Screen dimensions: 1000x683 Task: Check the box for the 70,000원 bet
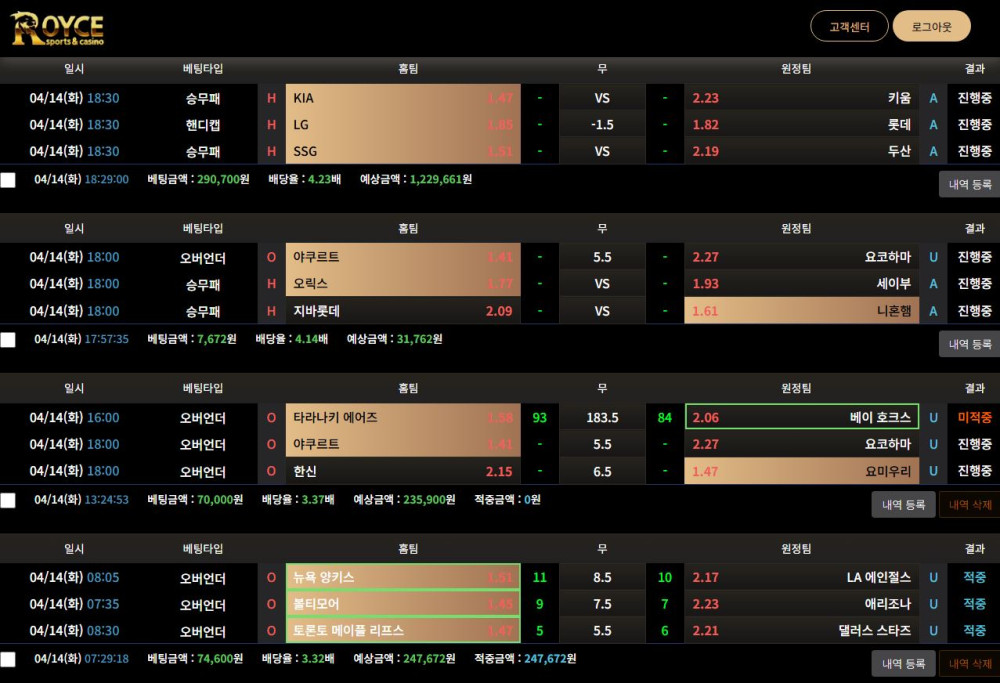click(8, 500)
